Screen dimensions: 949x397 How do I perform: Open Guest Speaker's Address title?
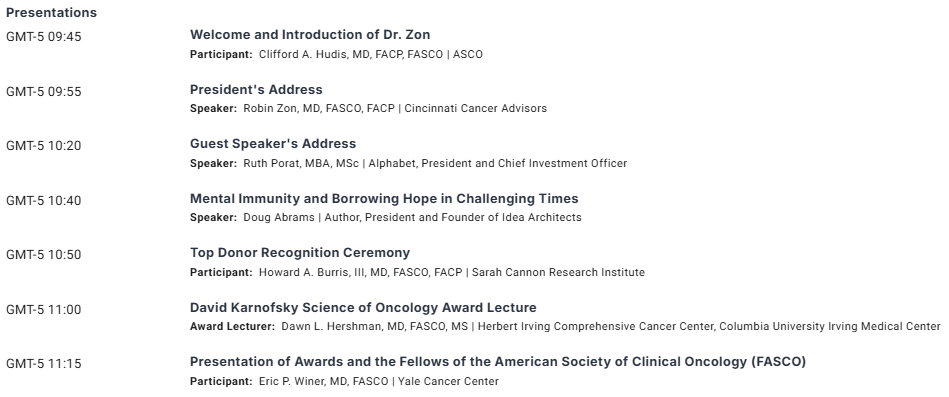273,143
